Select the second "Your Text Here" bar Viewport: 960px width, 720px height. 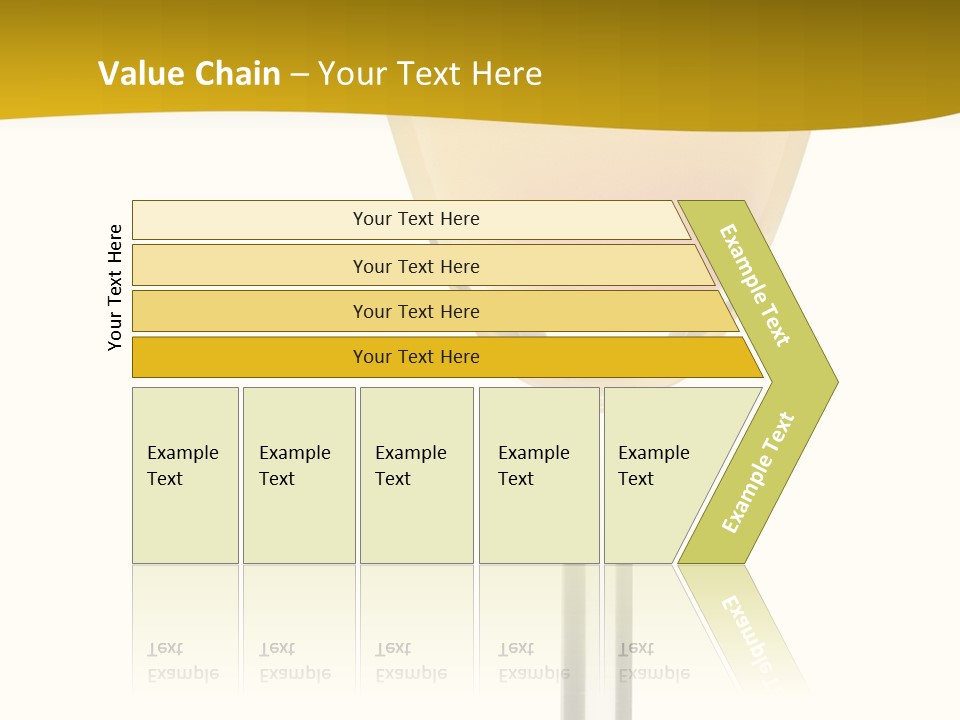[x=415, y=266]
